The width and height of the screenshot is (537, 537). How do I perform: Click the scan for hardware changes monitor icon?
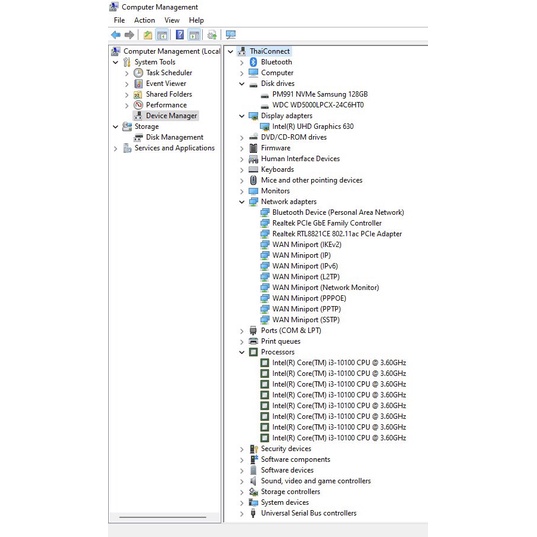(x=230, y=35)
